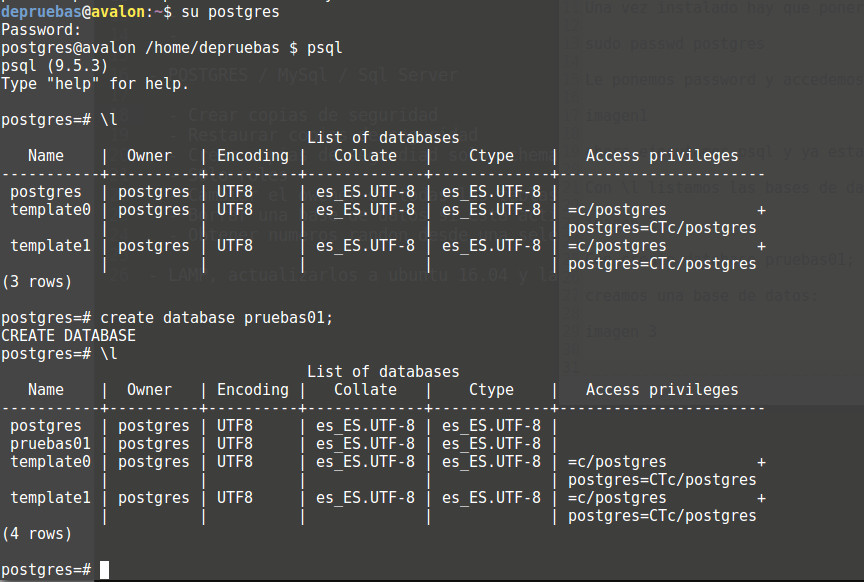The width and height of the screenshot is (864, 582).
Task: Click the 'Access privileges' header of the 3-row table
Action: click(662, 157)
